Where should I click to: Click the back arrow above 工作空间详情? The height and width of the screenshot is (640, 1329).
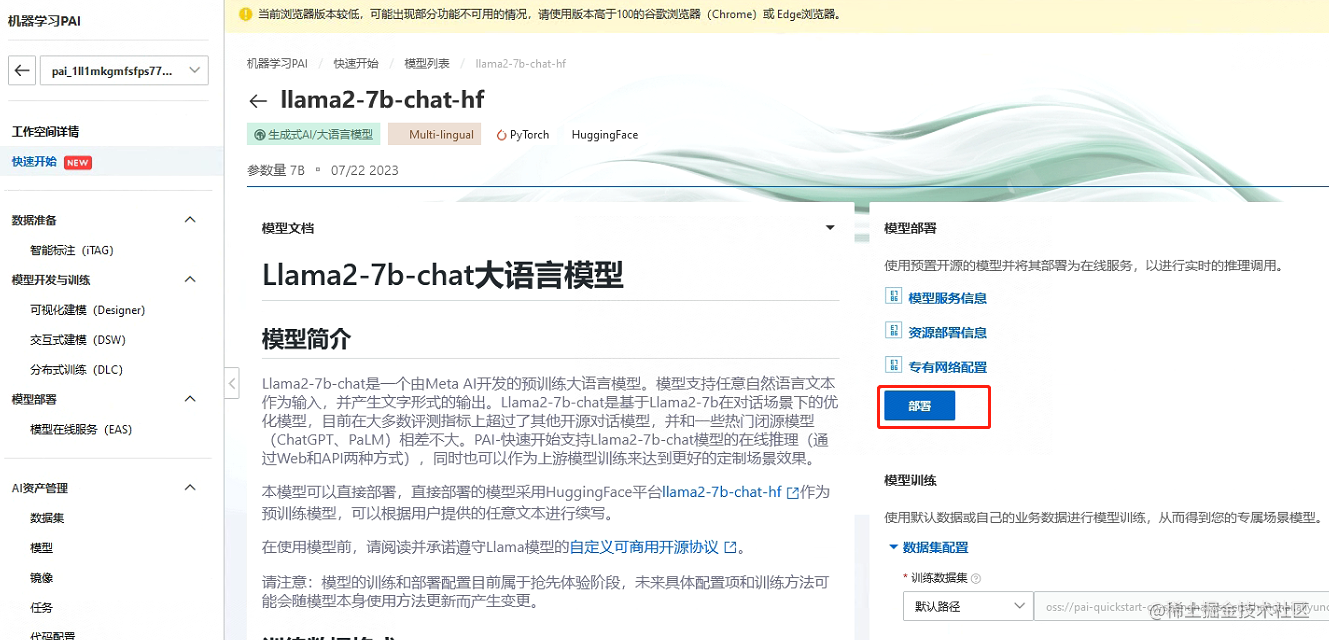21,70
